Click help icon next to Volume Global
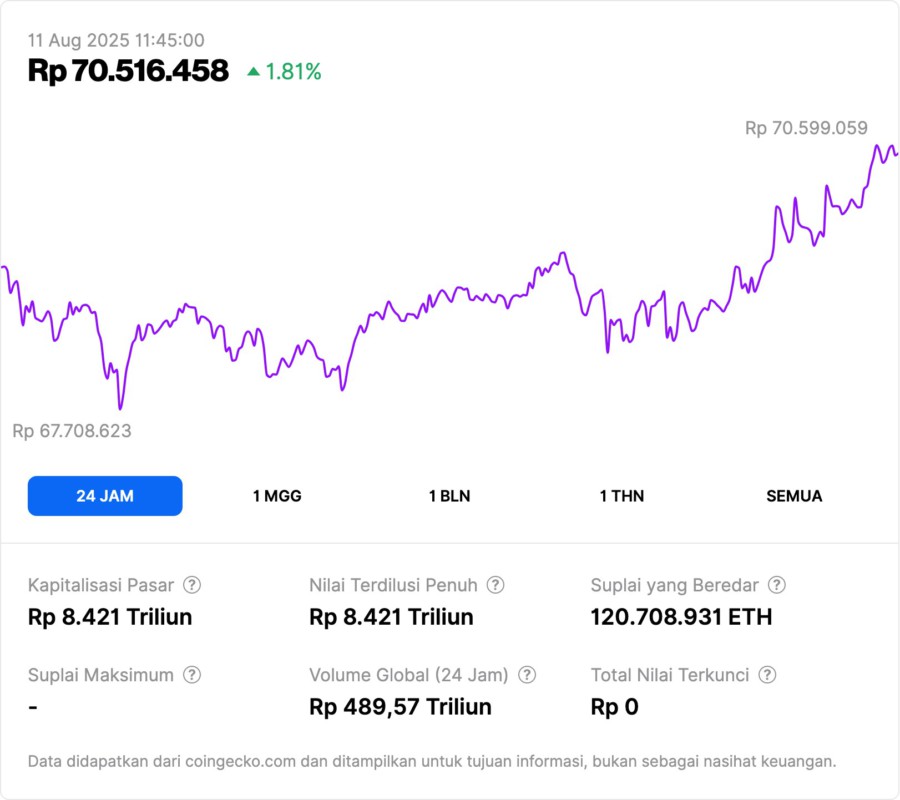This screenshot has height=800, width=900. [x=527, y=675]
